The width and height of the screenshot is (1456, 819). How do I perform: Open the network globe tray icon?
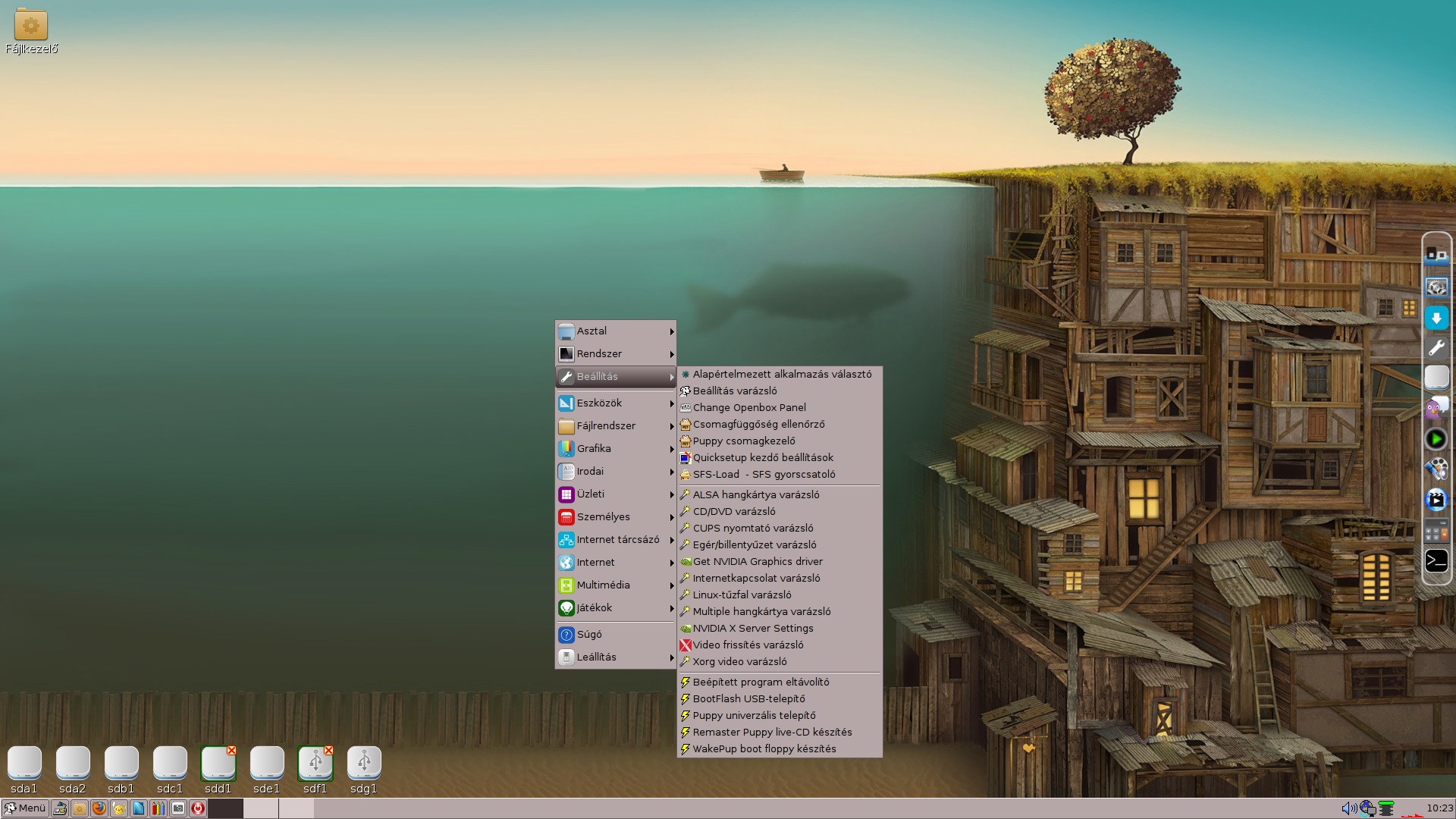[x=1368, y=808]
